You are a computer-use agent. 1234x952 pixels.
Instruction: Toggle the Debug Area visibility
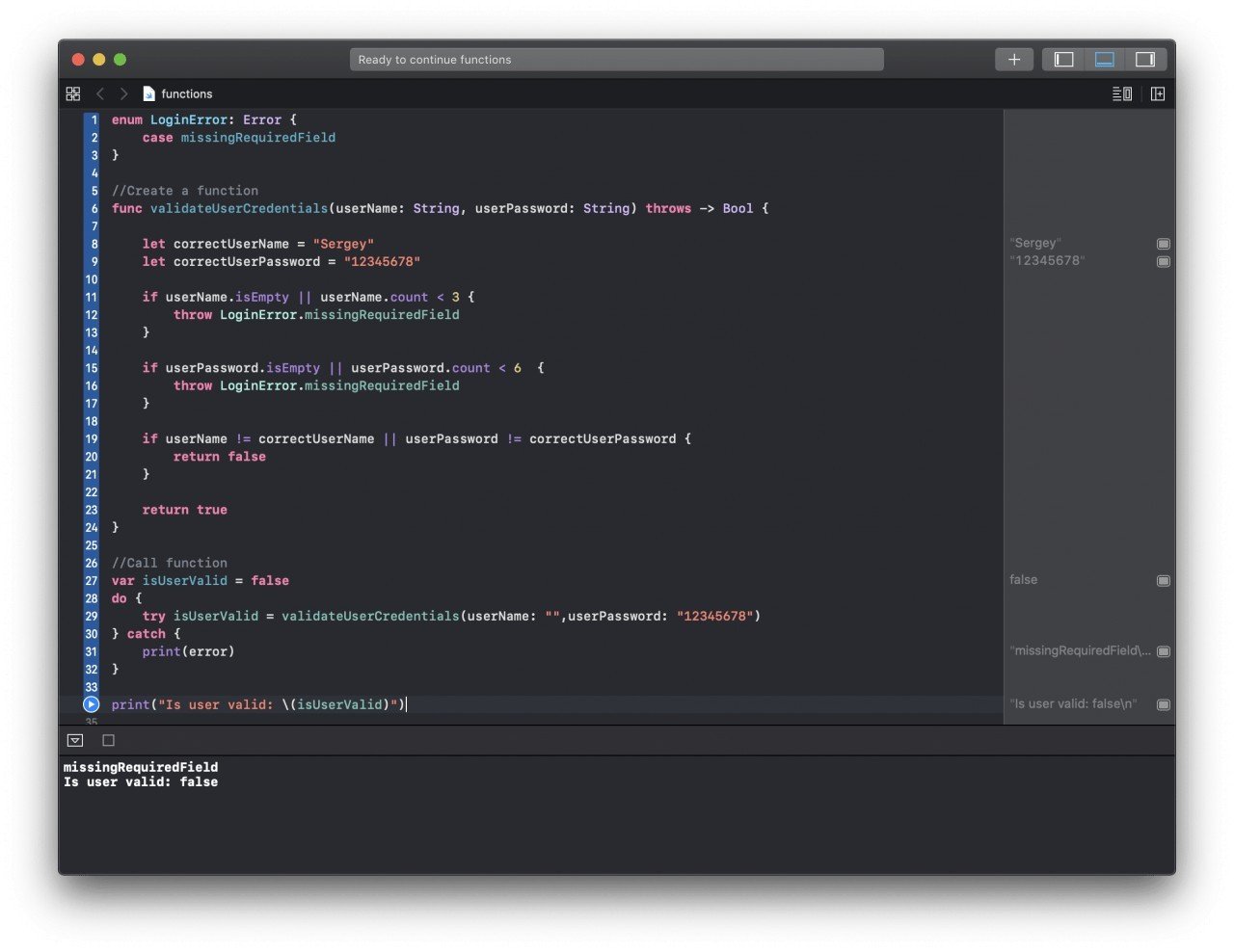click(1104, 59)
